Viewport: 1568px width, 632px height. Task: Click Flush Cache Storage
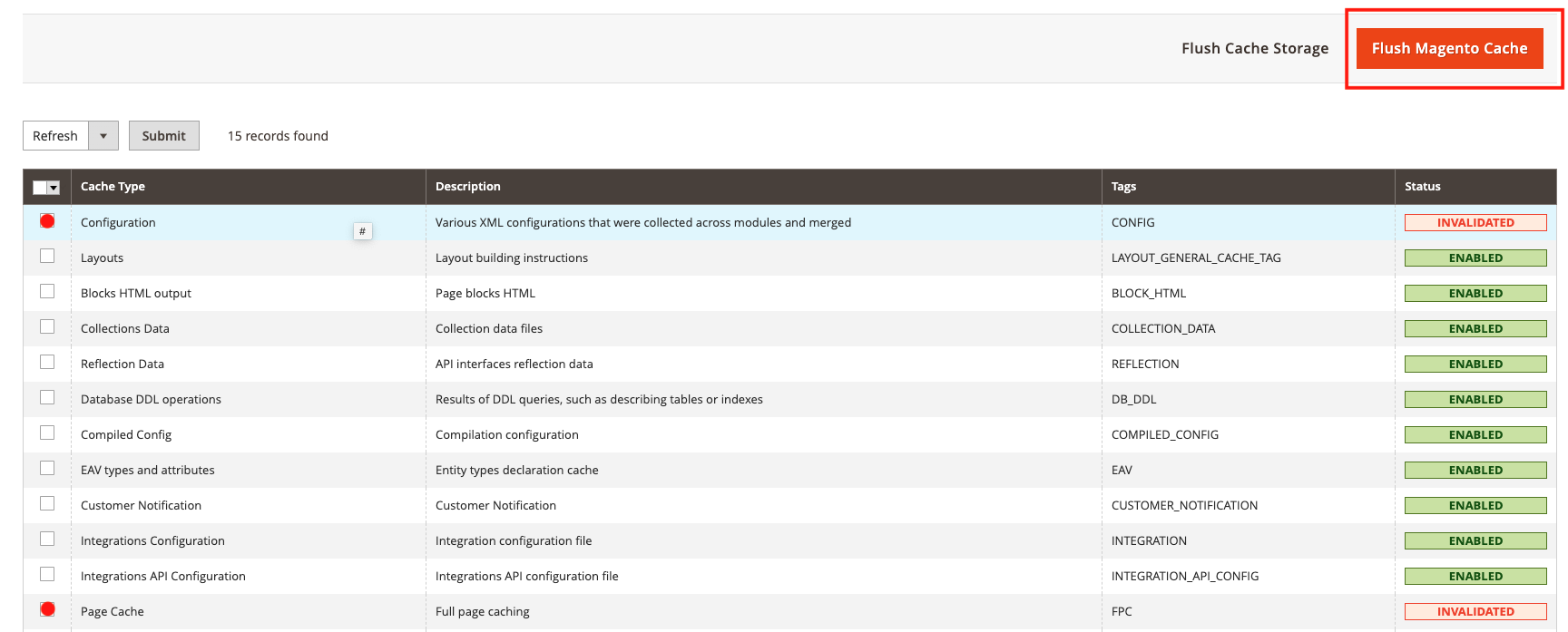coord(1255,48)
